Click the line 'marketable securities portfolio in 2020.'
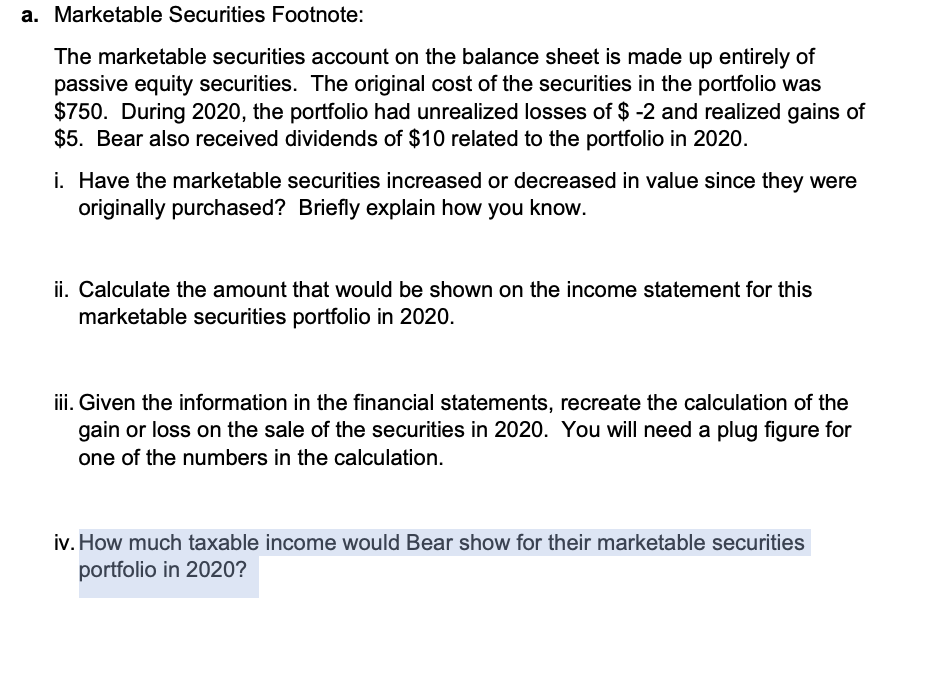Screen dimensions: 930x683 pyautogui.click(x=265, y=318)
